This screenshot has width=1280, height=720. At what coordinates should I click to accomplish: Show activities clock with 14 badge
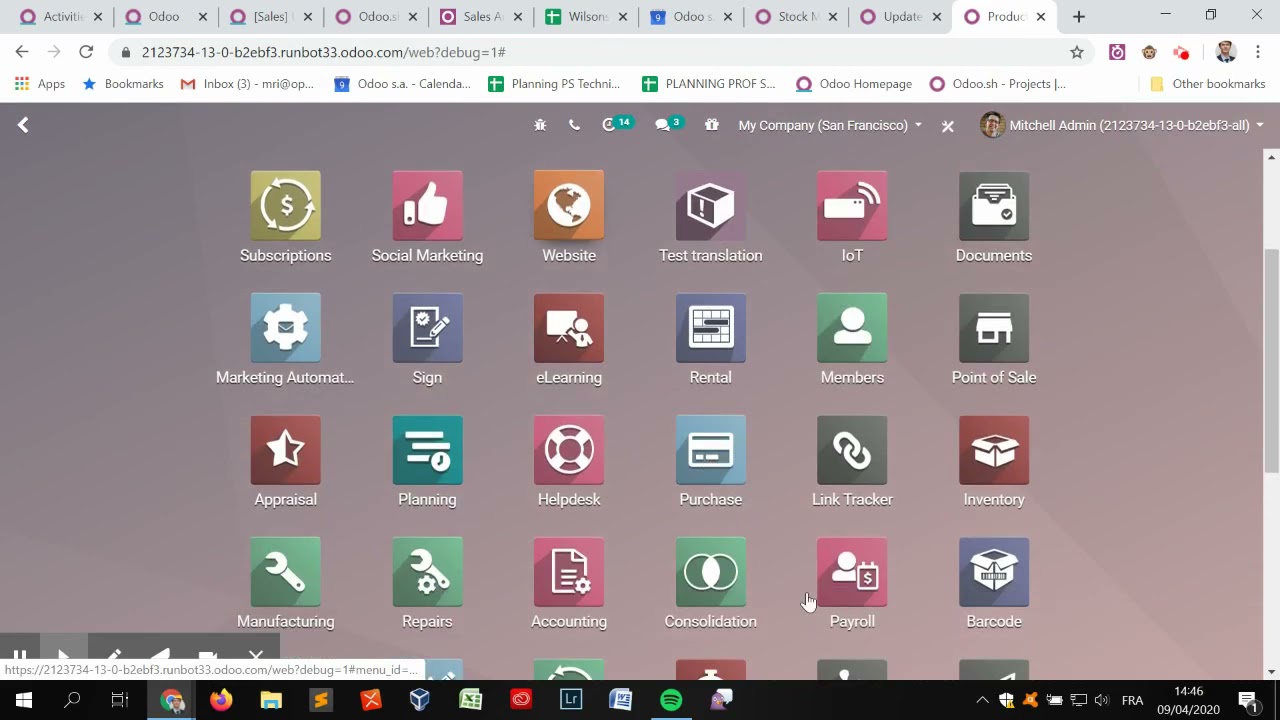pos(616,124)
